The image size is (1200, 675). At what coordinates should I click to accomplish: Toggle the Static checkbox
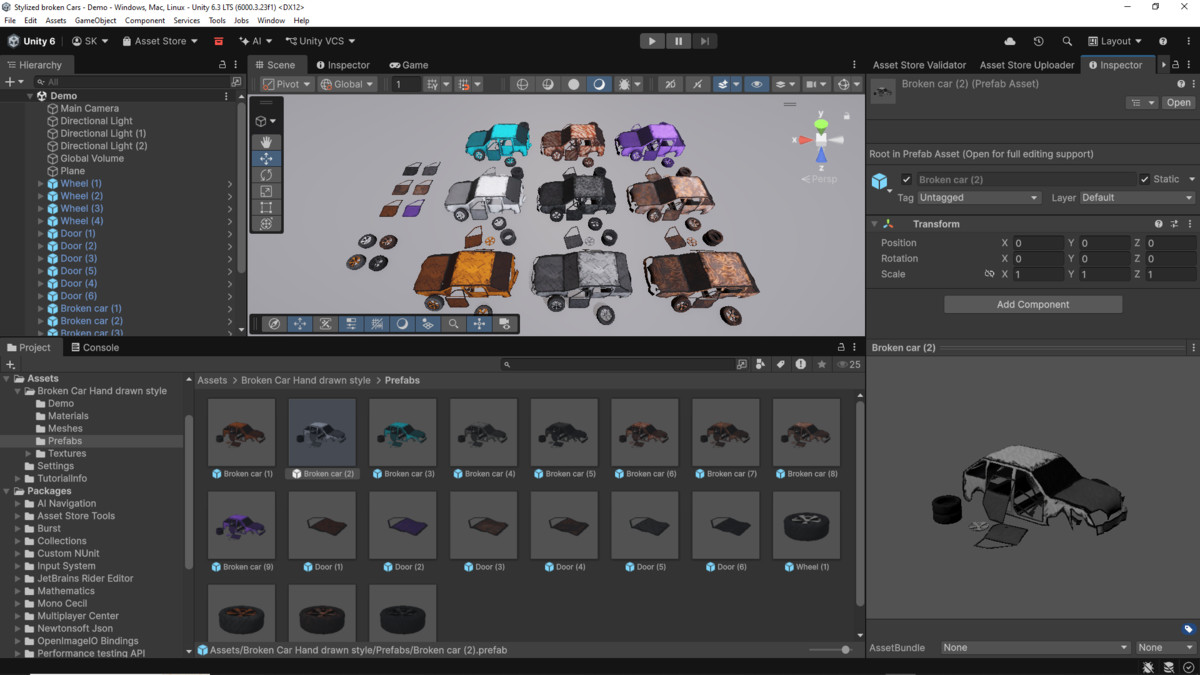[x=1145, y=179]
